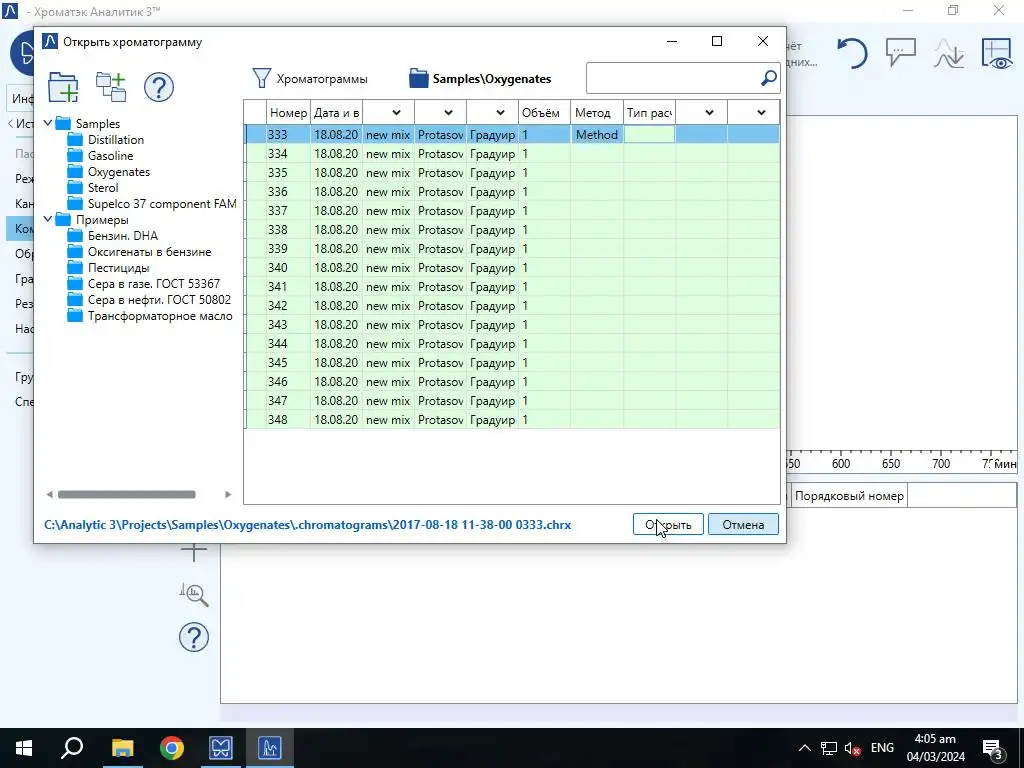Viewport: 1024px width, 768px height.
Task: Select the Oxygenates folder
Action: tap(119, 172)
